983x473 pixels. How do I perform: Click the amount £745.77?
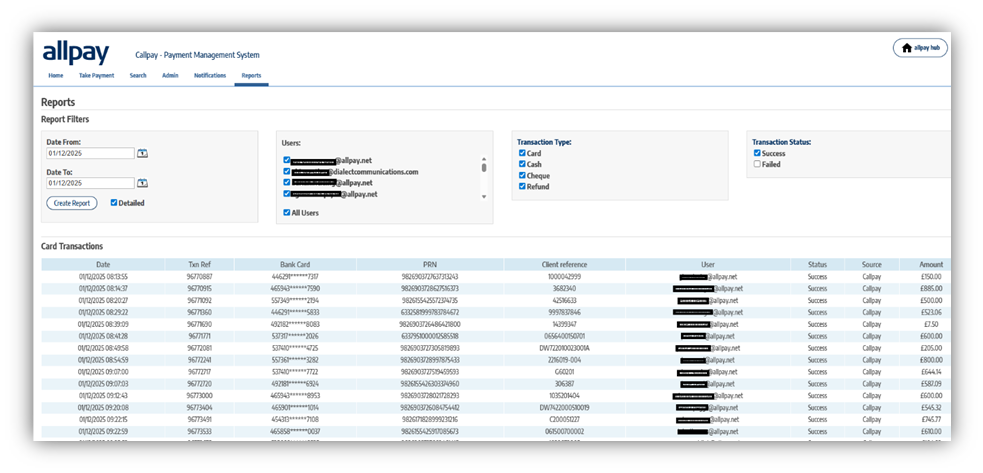point(932,420)
